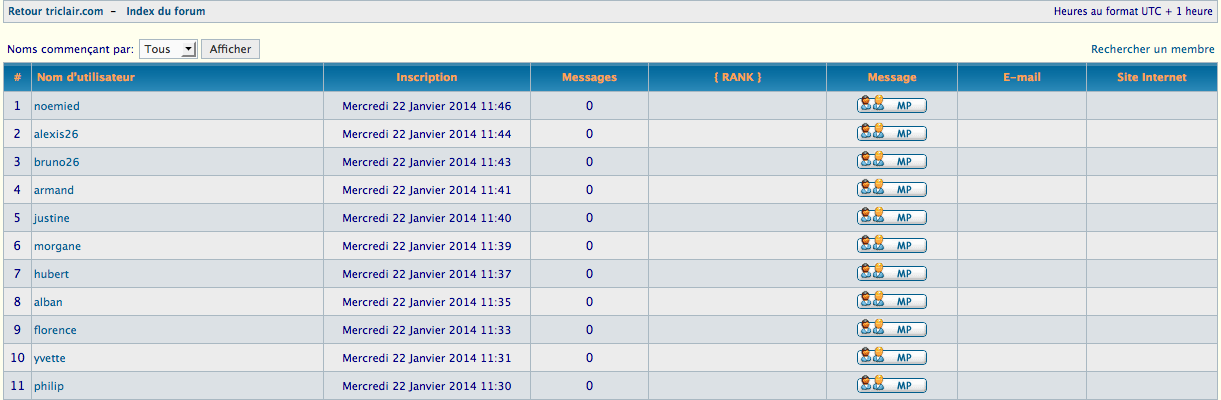Open Rechercher un membre link
Screen dimensions: 1221x400
pyautogui.click(x=1152, y=49)
